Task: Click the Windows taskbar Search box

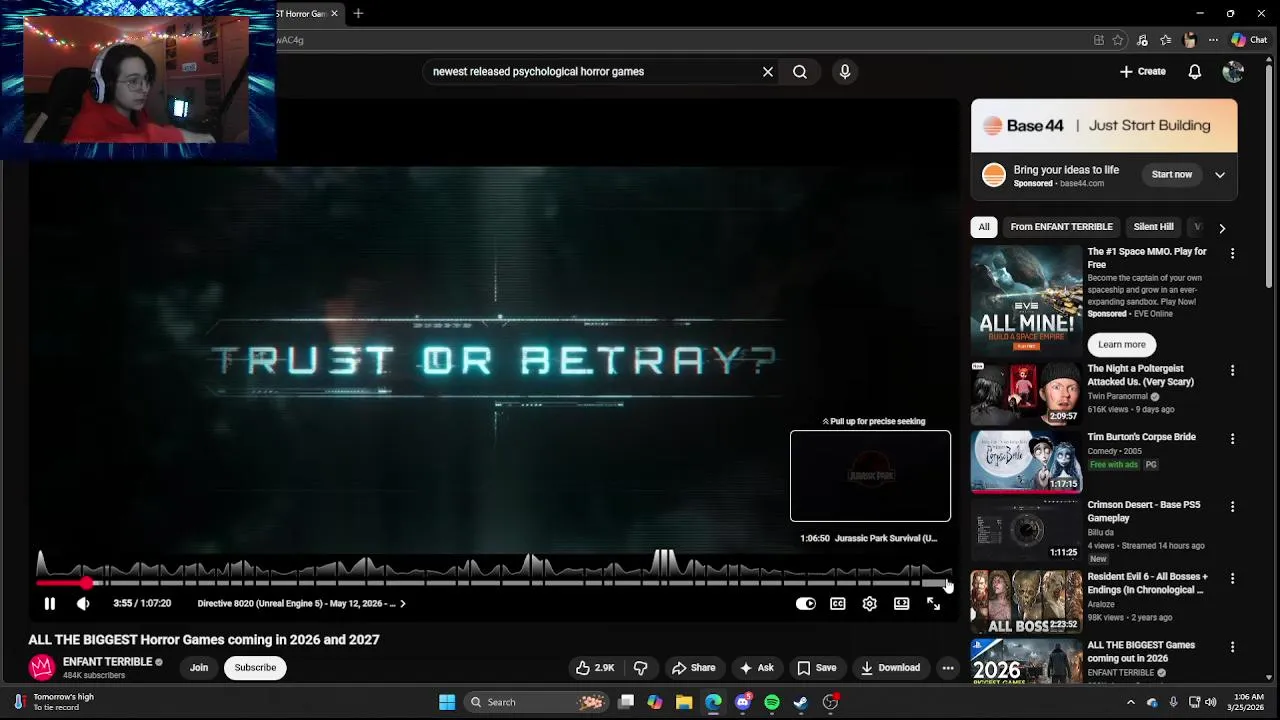Action: click(537, 702)
